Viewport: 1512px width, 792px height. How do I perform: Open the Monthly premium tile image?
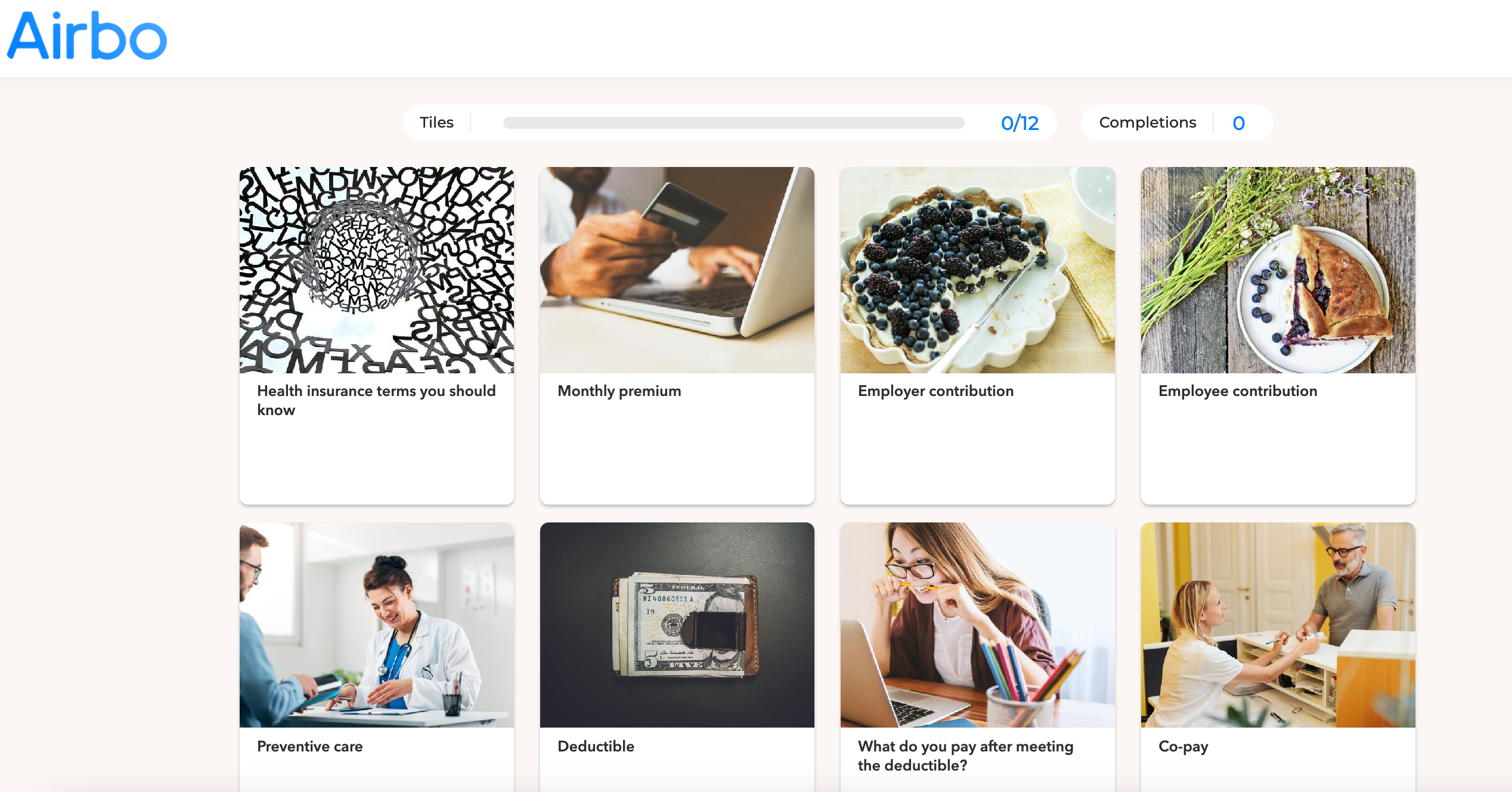677,270
